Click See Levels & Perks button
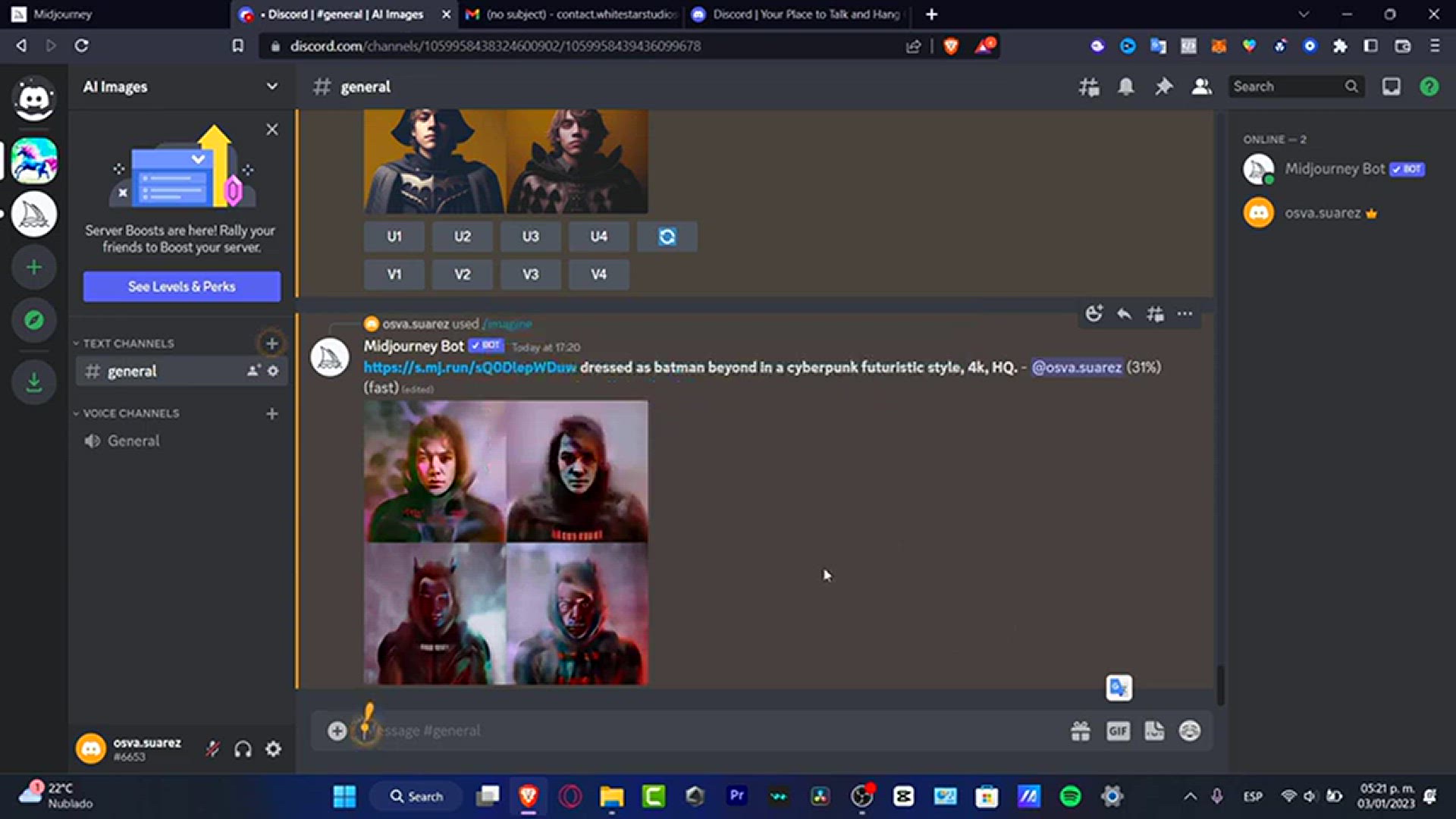1456x819 pixels. coord(182,287)
